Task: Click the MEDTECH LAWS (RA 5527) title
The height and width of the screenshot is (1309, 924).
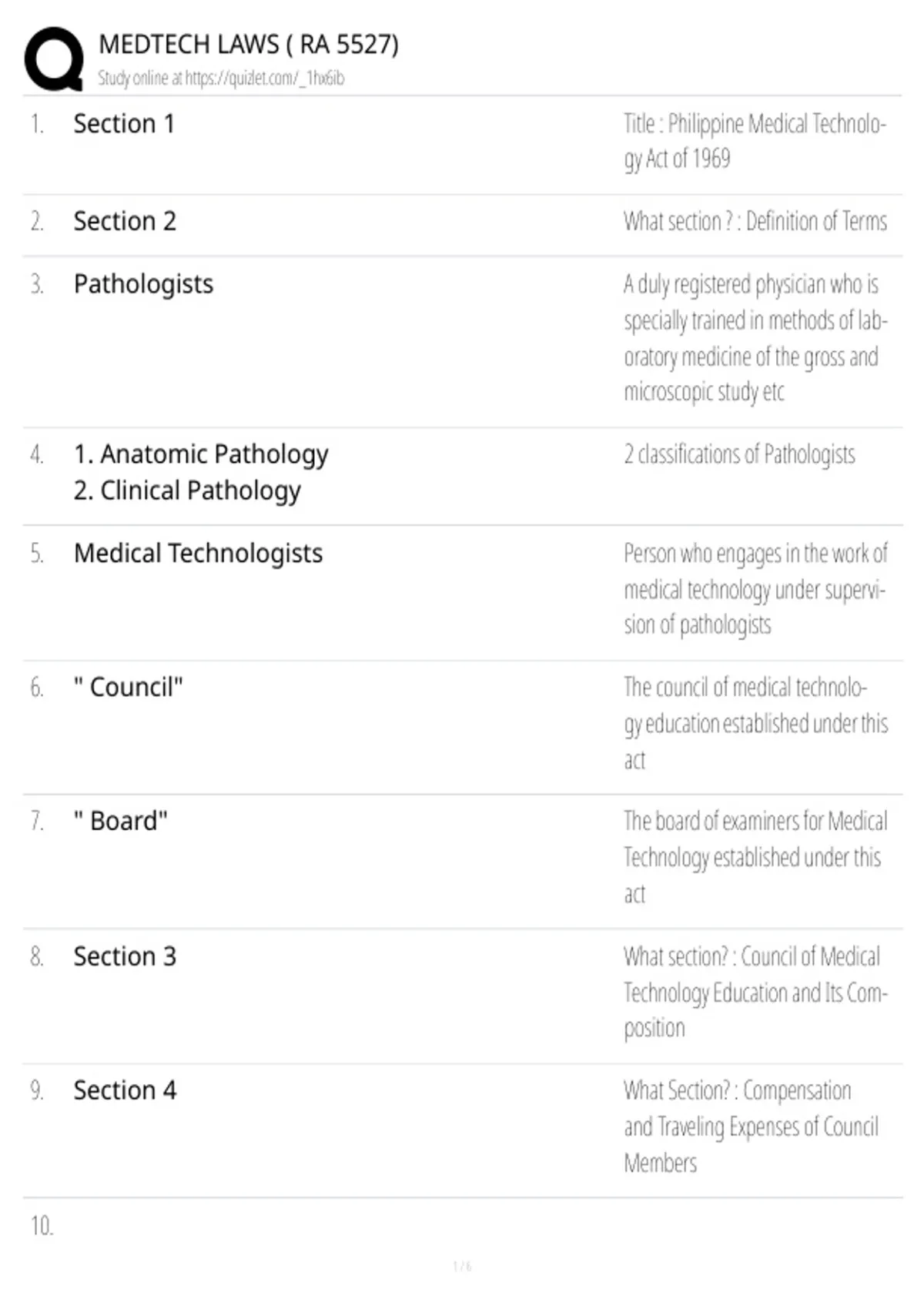Action: 249,45
